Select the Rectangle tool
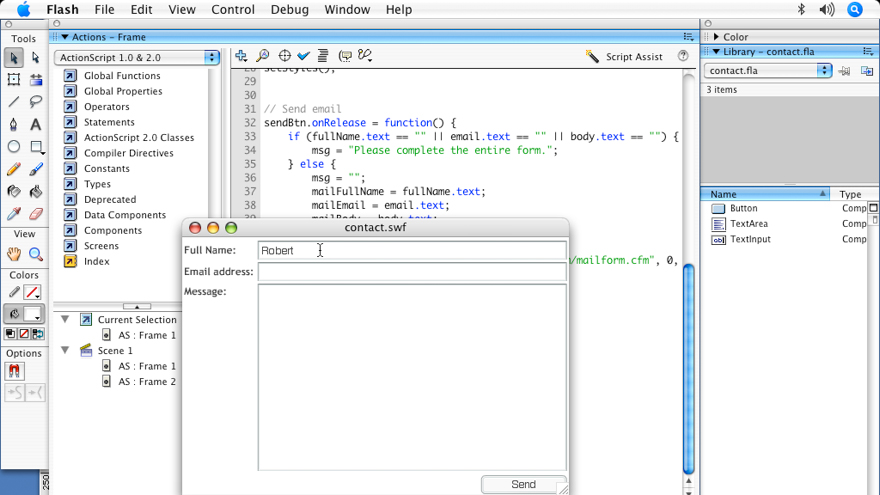 pyautogui.click(x=35, y=146)
